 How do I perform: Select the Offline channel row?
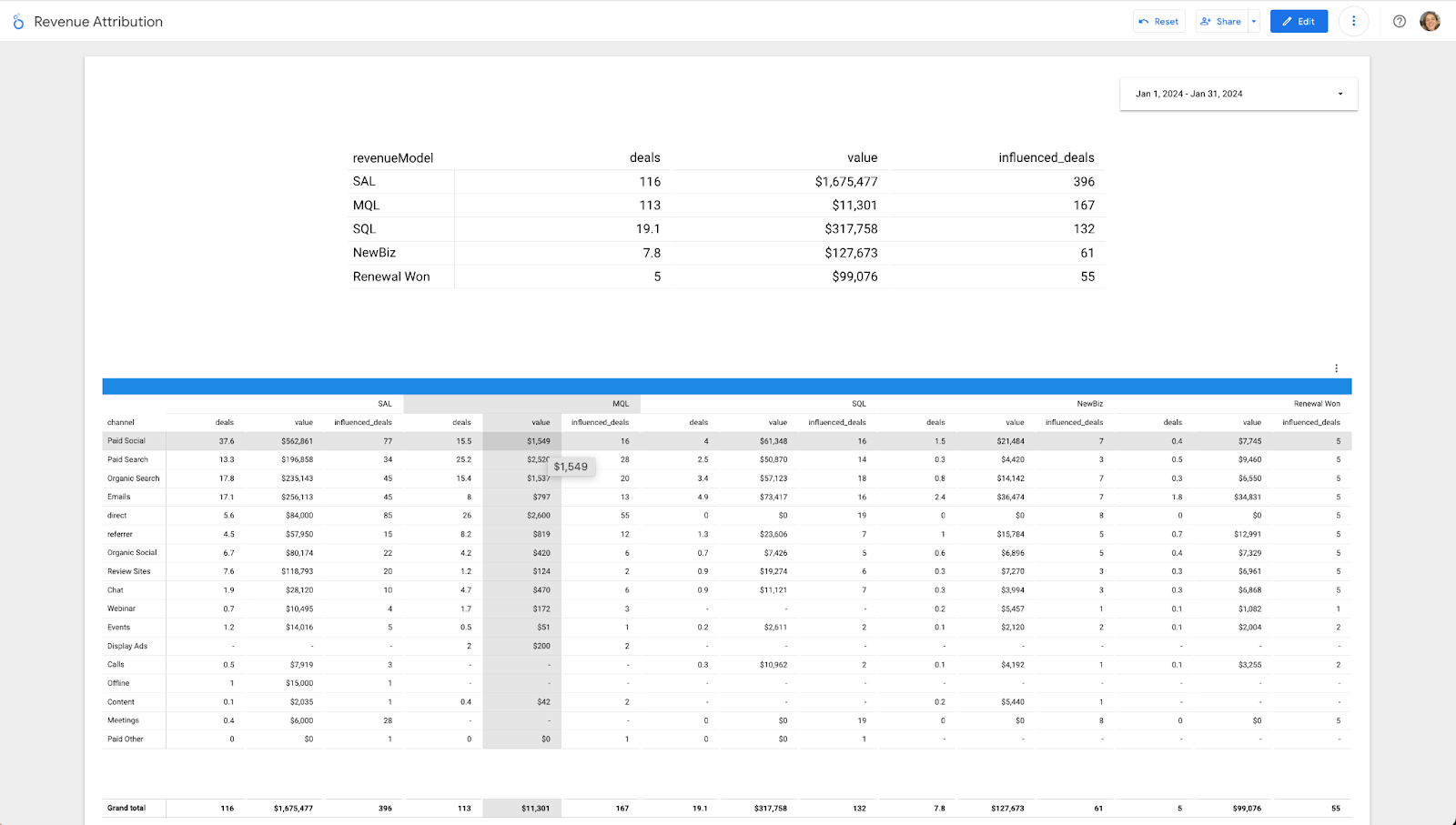point(727,683)
